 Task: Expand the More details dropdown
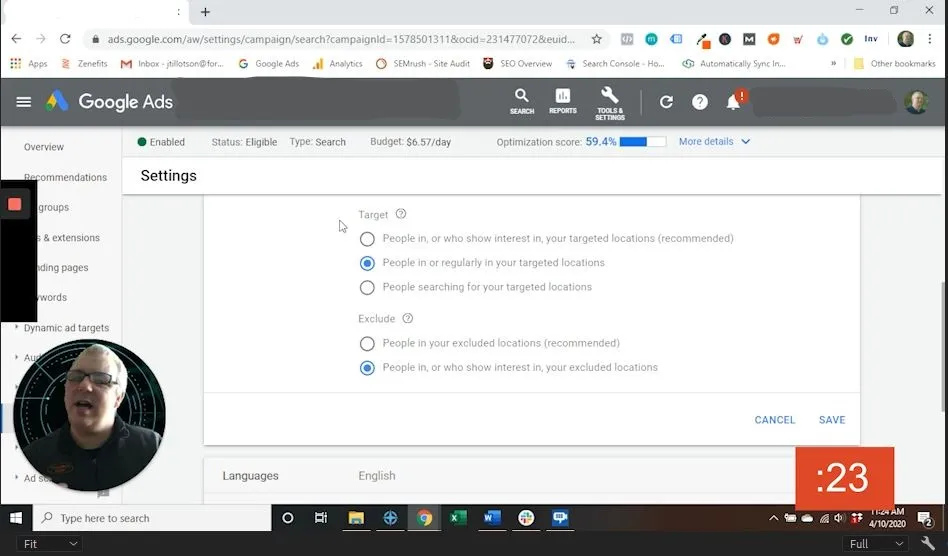tap(714, 142)
